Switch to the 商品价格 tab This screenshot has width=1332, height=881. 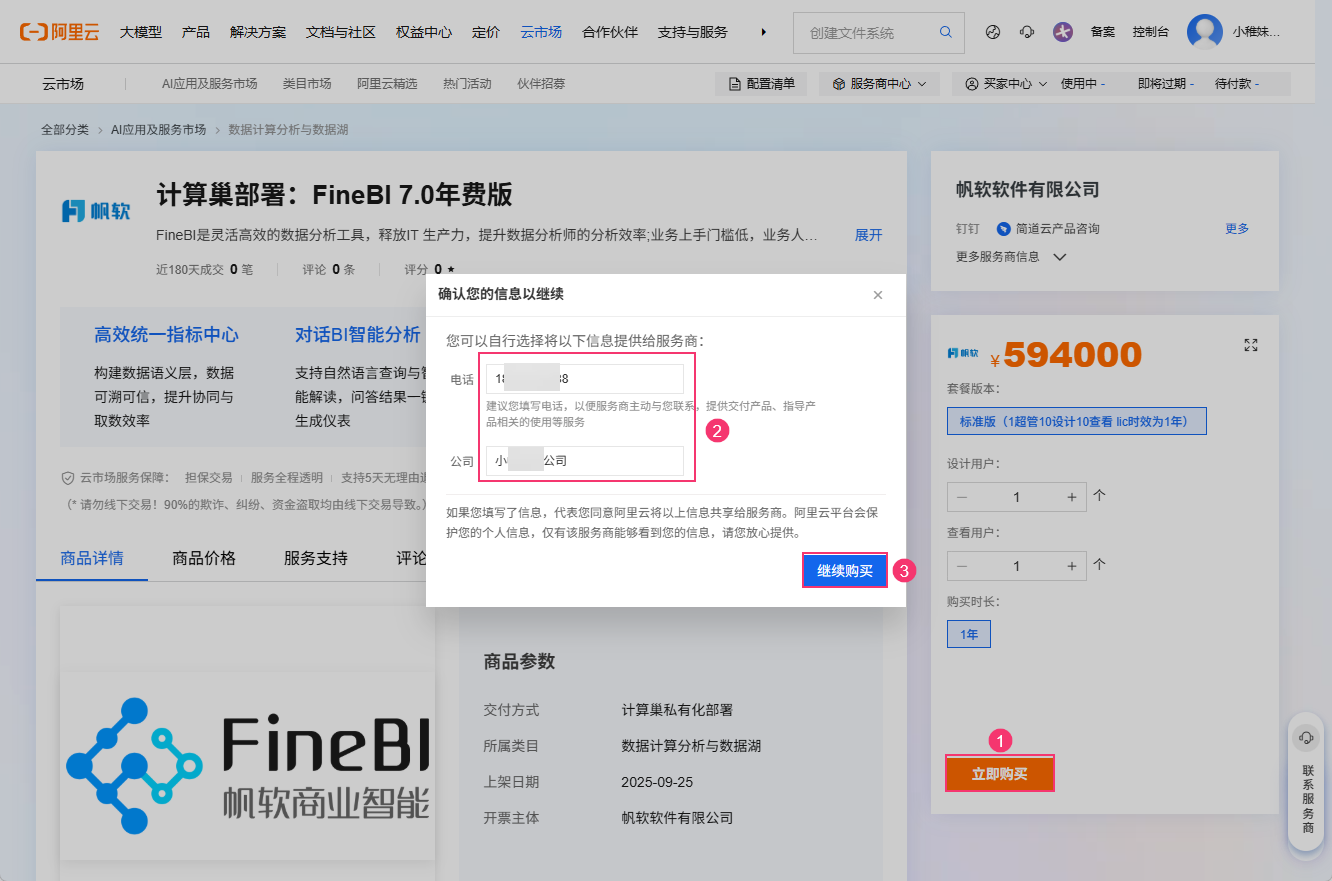(204, 558)
